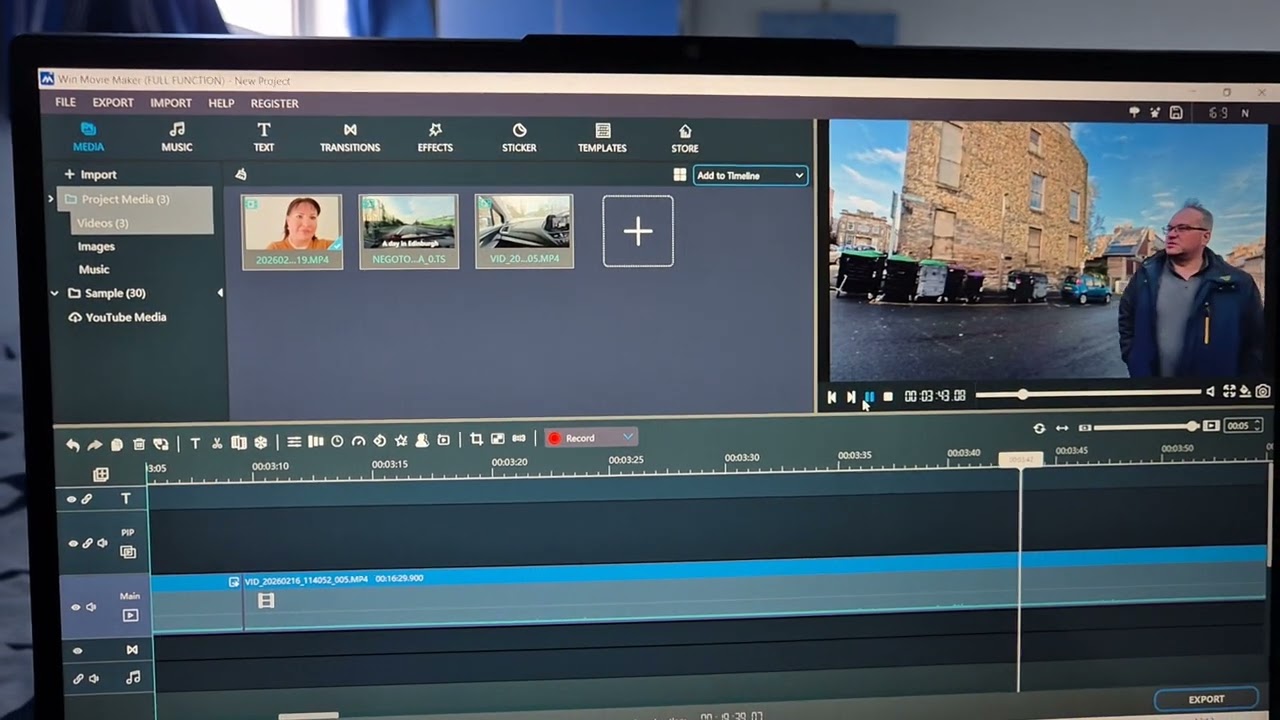Start recording with Record button
This screenshot has width=1280, height=720.
click(x=580, y=438)
